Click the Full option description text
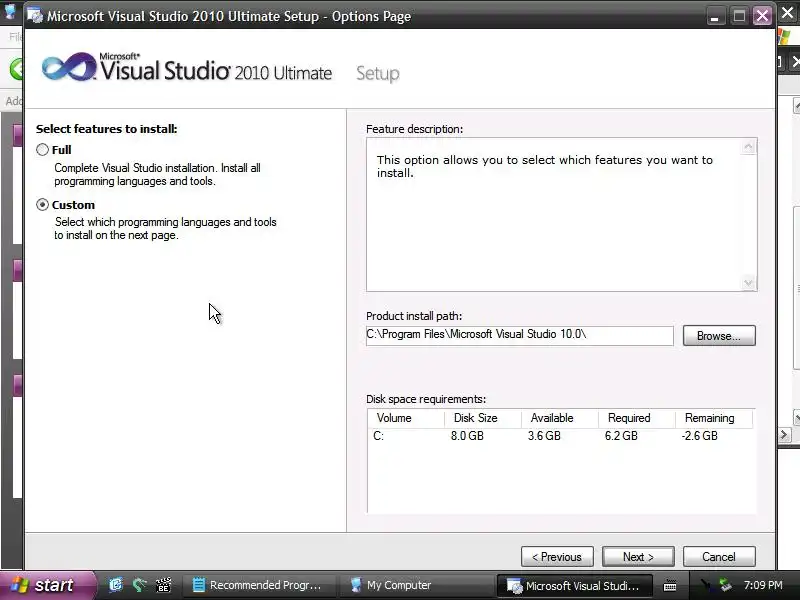This screenshot has height=600, width=800. point(157,174)
